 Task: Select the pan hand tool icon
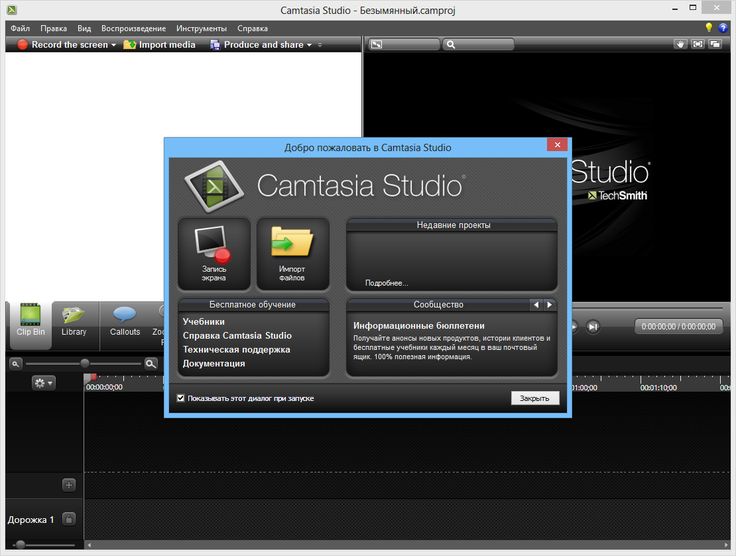pyautogui.click(x=680, y=44)
